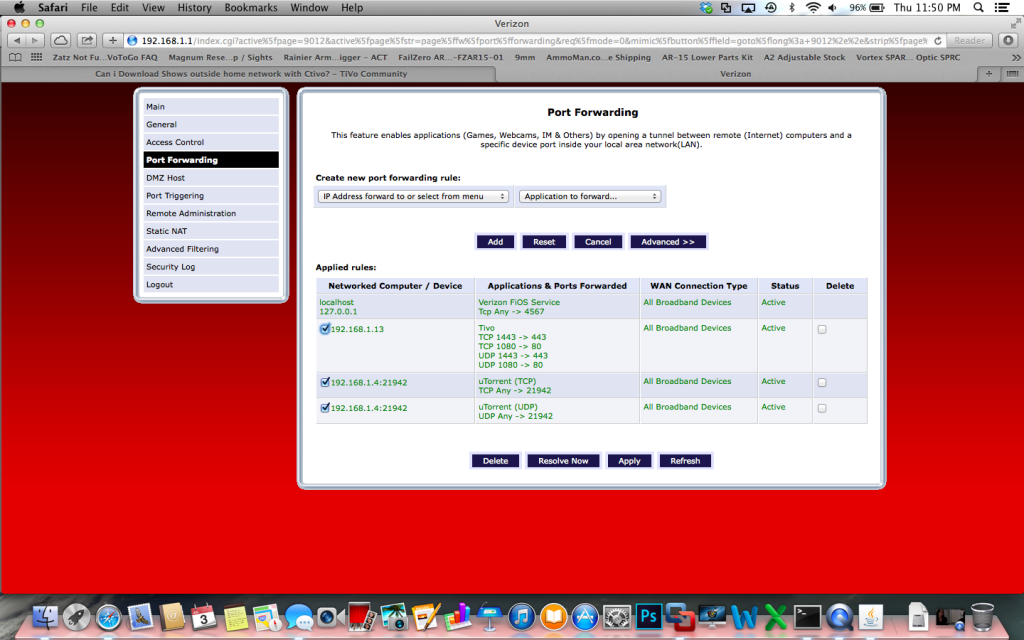Image resolution: width=1024 pixels, height=640 pixels.
Task: Open the Calendar app in the Dock
Action: (x=203, y=616)
